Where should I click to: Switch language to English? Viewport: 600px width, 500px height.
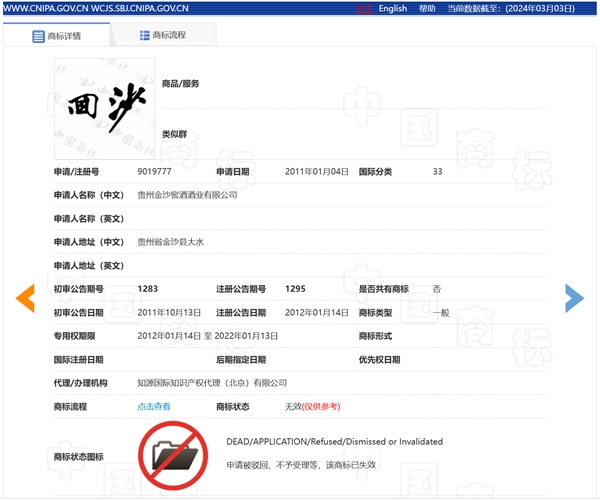392,9
